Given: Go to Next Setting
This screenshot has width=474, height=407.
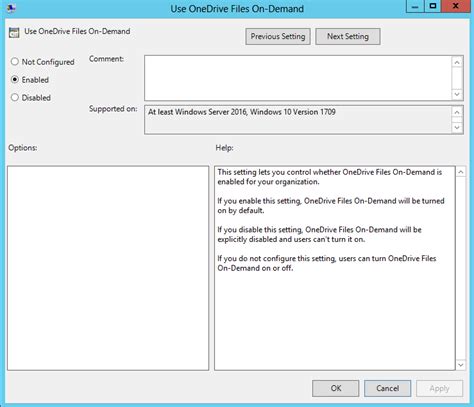Looking at the screenshot, I should coord(348,36).
